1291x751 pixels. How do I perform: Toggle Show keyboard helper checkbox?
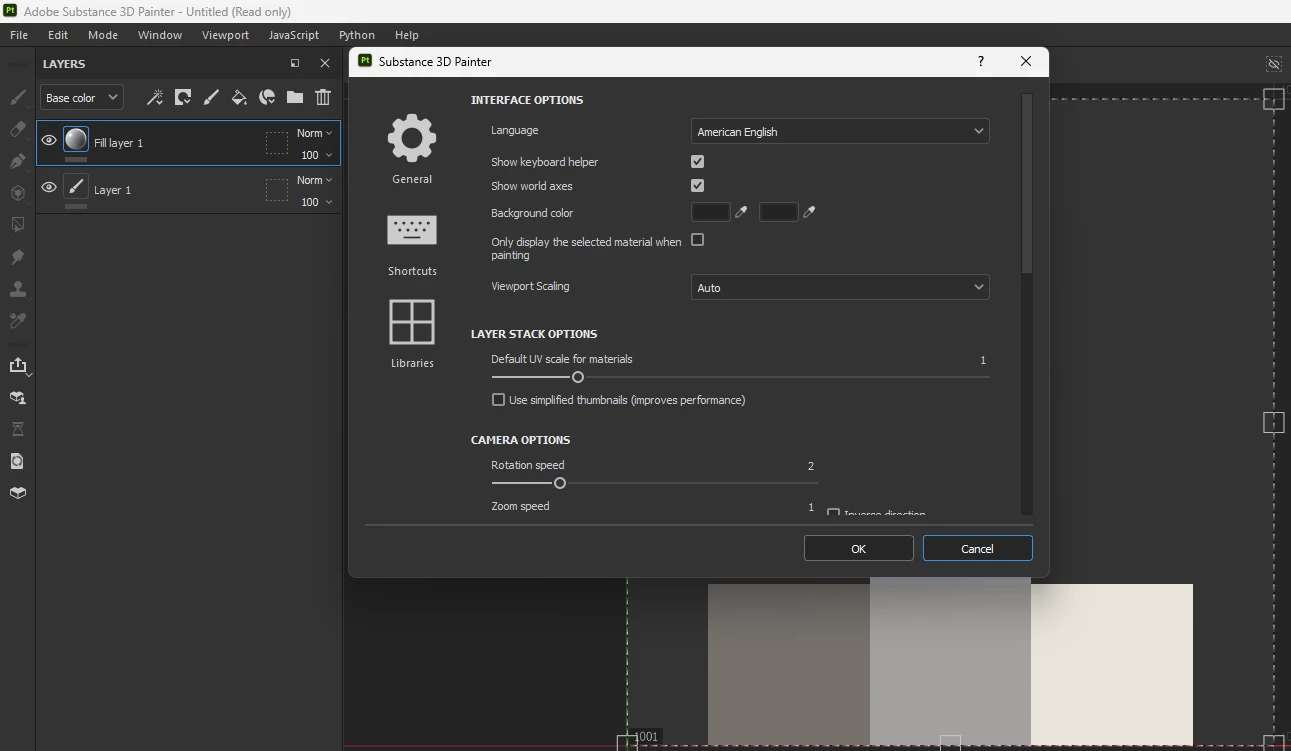(698, 161)
